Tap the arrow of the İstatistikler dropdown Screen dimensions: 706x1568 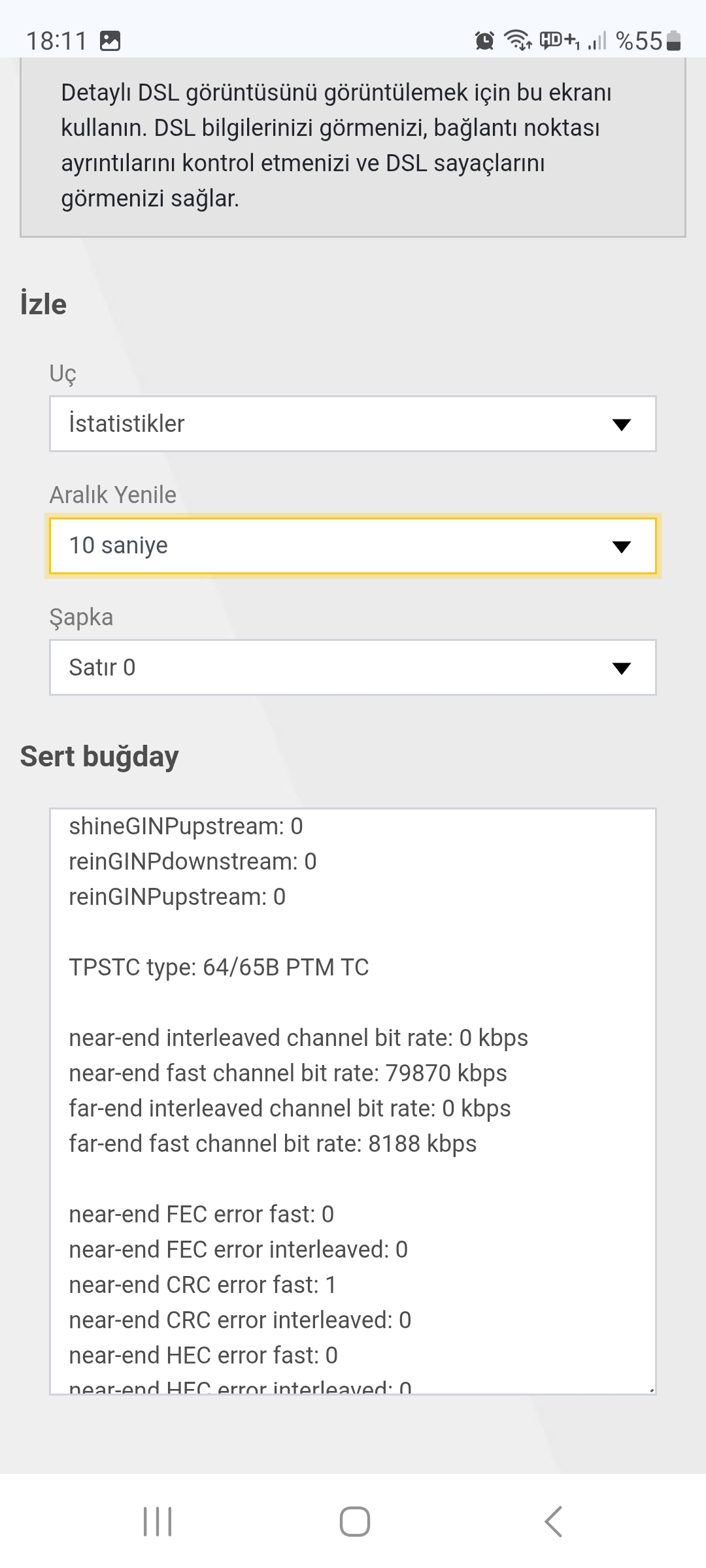pos(621,425)
